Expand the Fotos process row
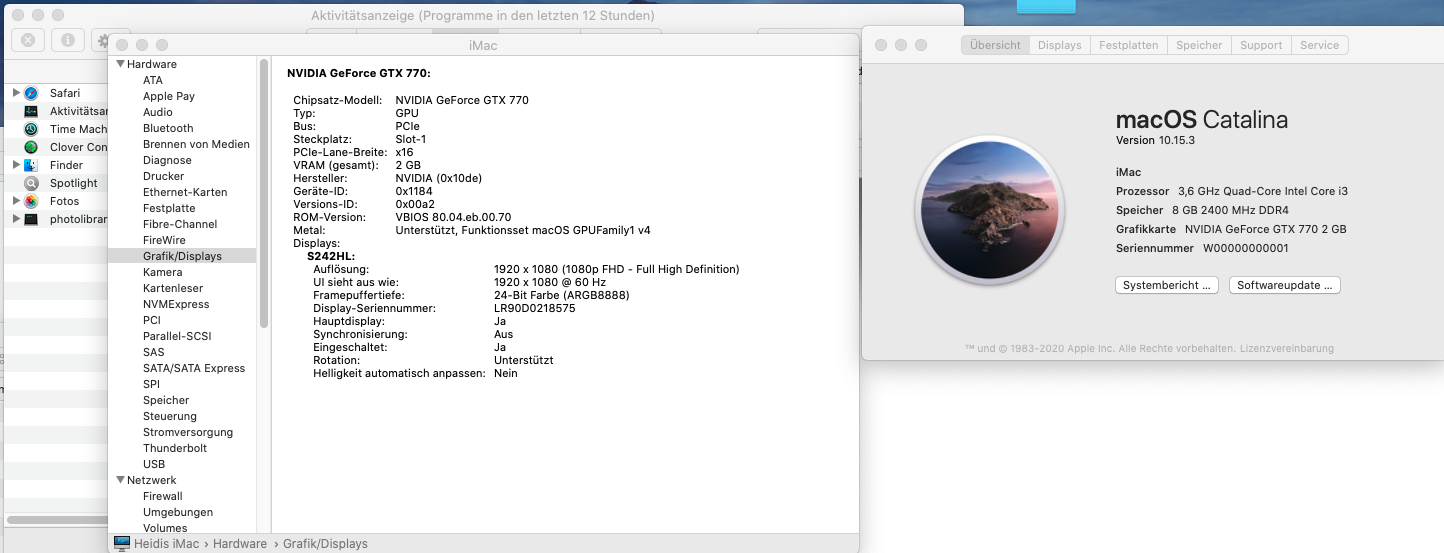 pos(16,201)
